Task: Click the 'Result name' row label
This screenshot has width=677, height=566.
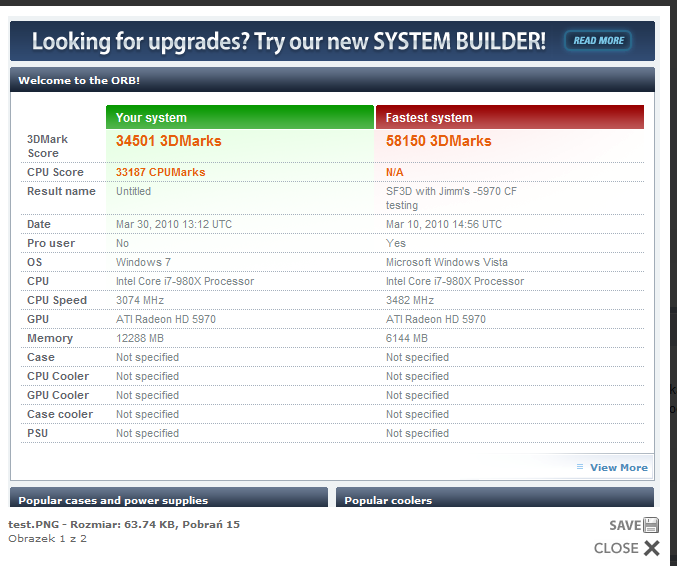Action: tap(61, 191)
